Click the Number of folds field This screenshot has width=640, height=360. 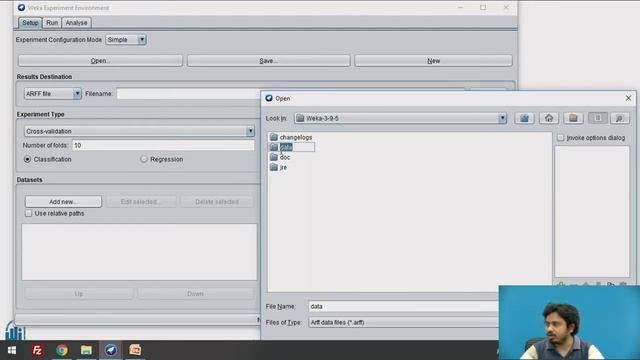[x=163, y=145]
